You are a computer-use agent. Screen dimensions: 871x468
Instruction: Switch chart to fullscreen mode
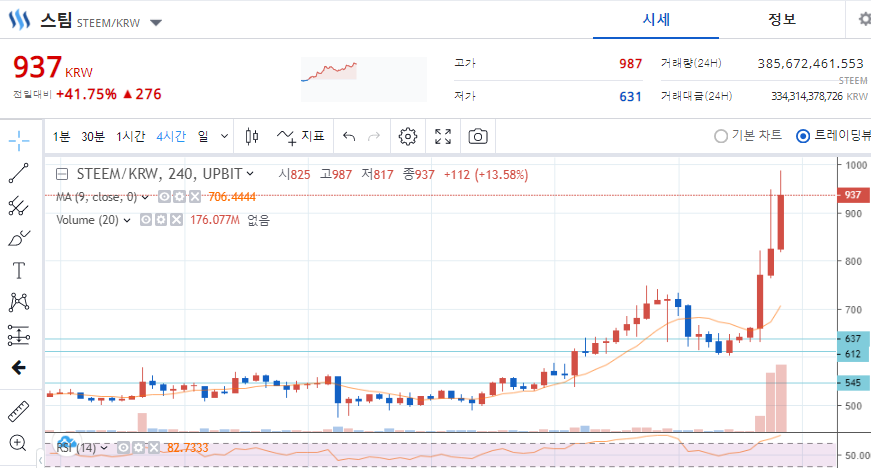pos(443,136)
